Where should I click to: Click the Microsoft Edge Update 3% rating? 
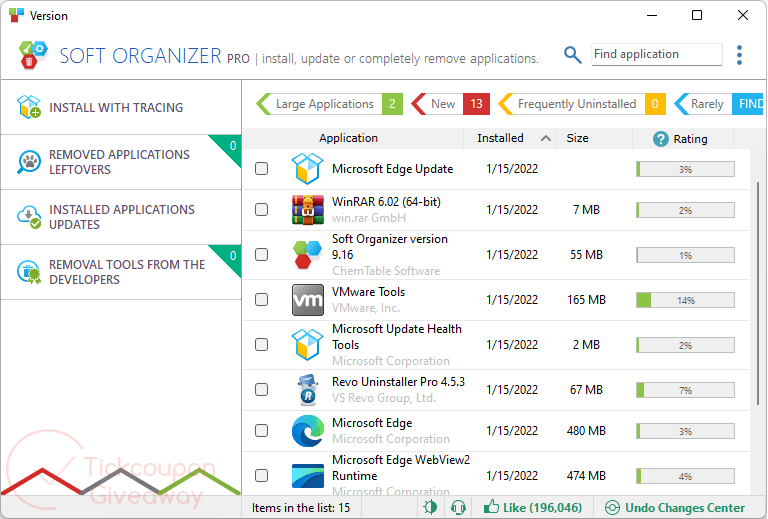(685, 169)
